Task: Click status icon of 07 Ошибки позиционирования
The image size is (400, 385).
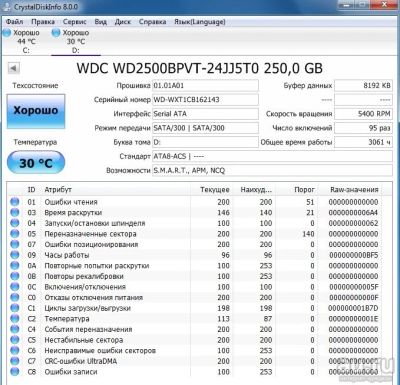Action: click(x=15, y=244)
